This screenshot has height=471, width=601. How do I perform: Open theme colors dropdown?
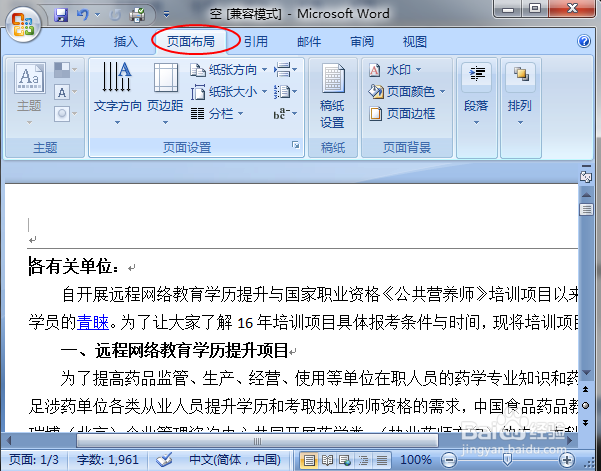pyautogui.click(x=66, y=70)
